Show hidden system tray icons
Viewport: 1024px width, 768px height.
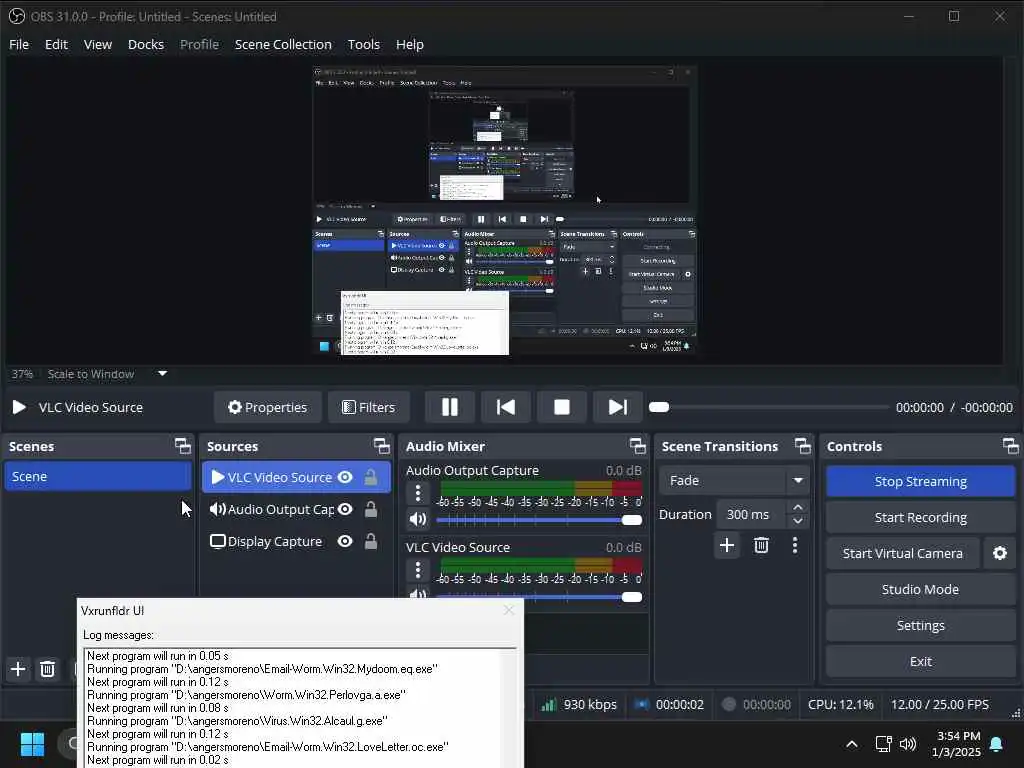(852, 743)
